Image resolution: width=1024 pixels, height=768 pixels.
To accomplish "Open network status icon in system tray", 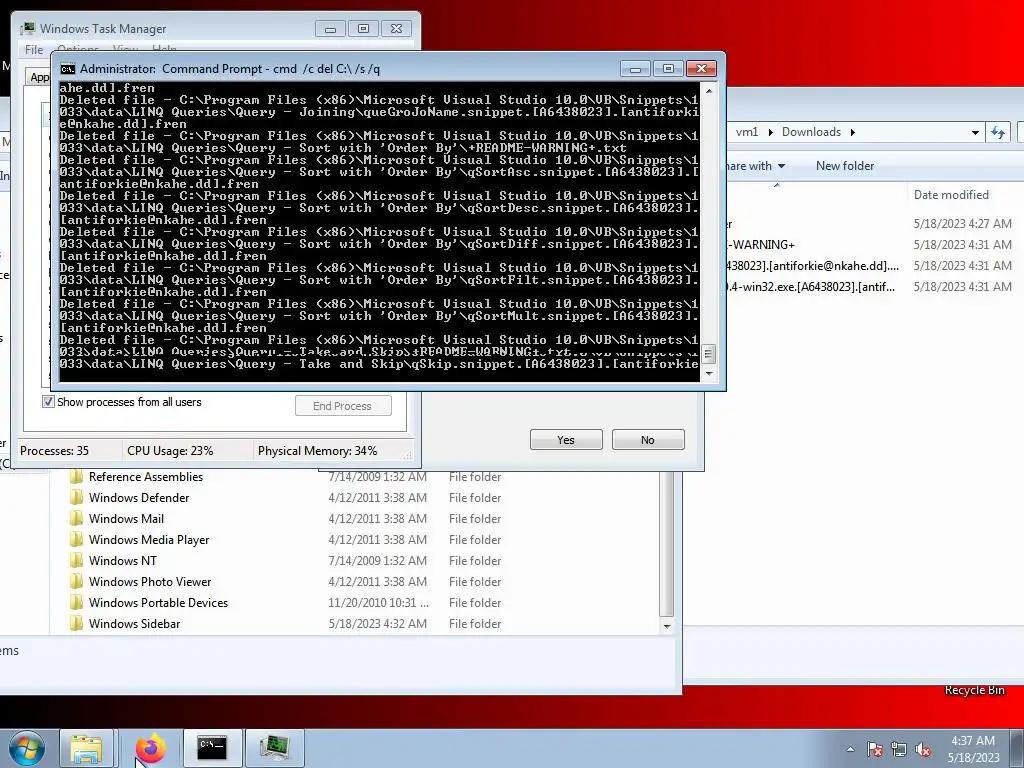I will tap(899, 749).
